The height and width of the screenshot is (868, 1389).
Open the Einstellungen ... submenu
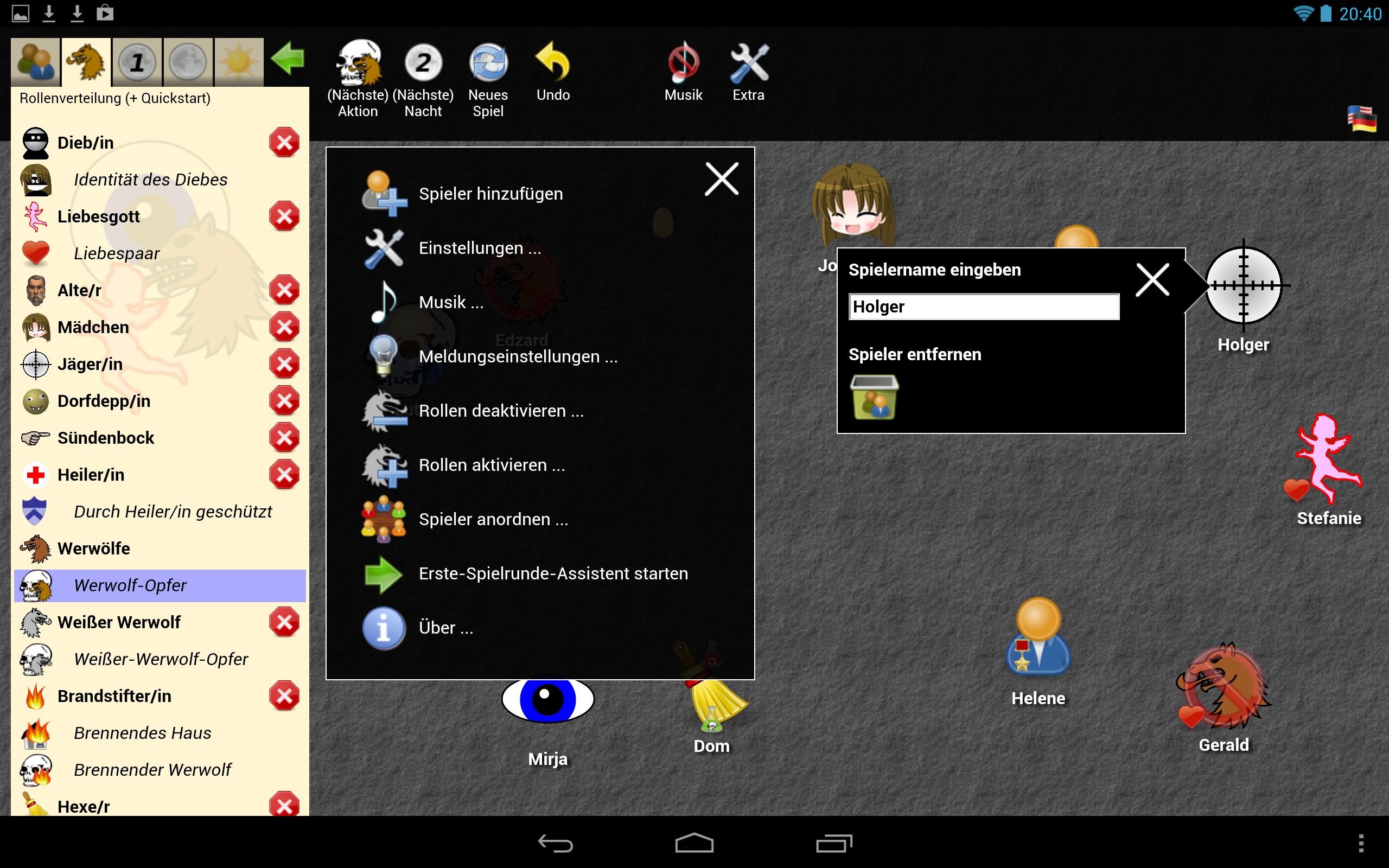point(479,248)
